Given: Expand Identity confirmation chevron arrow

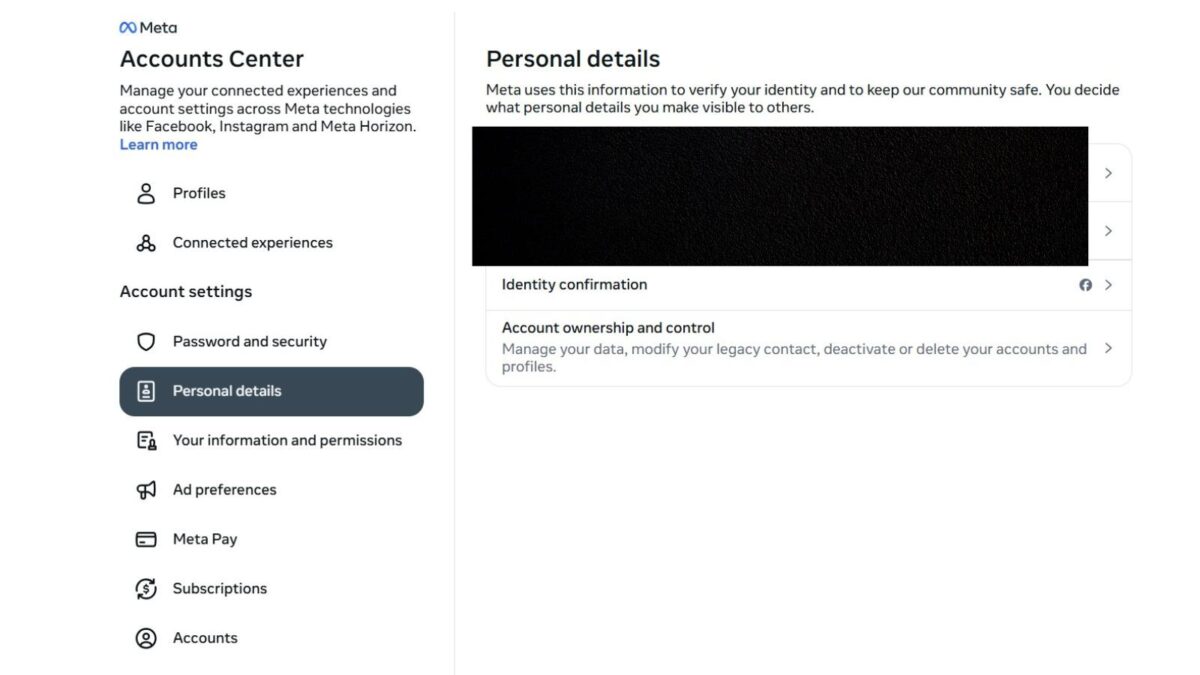Looking at the screenshot, I should 1108,285.
